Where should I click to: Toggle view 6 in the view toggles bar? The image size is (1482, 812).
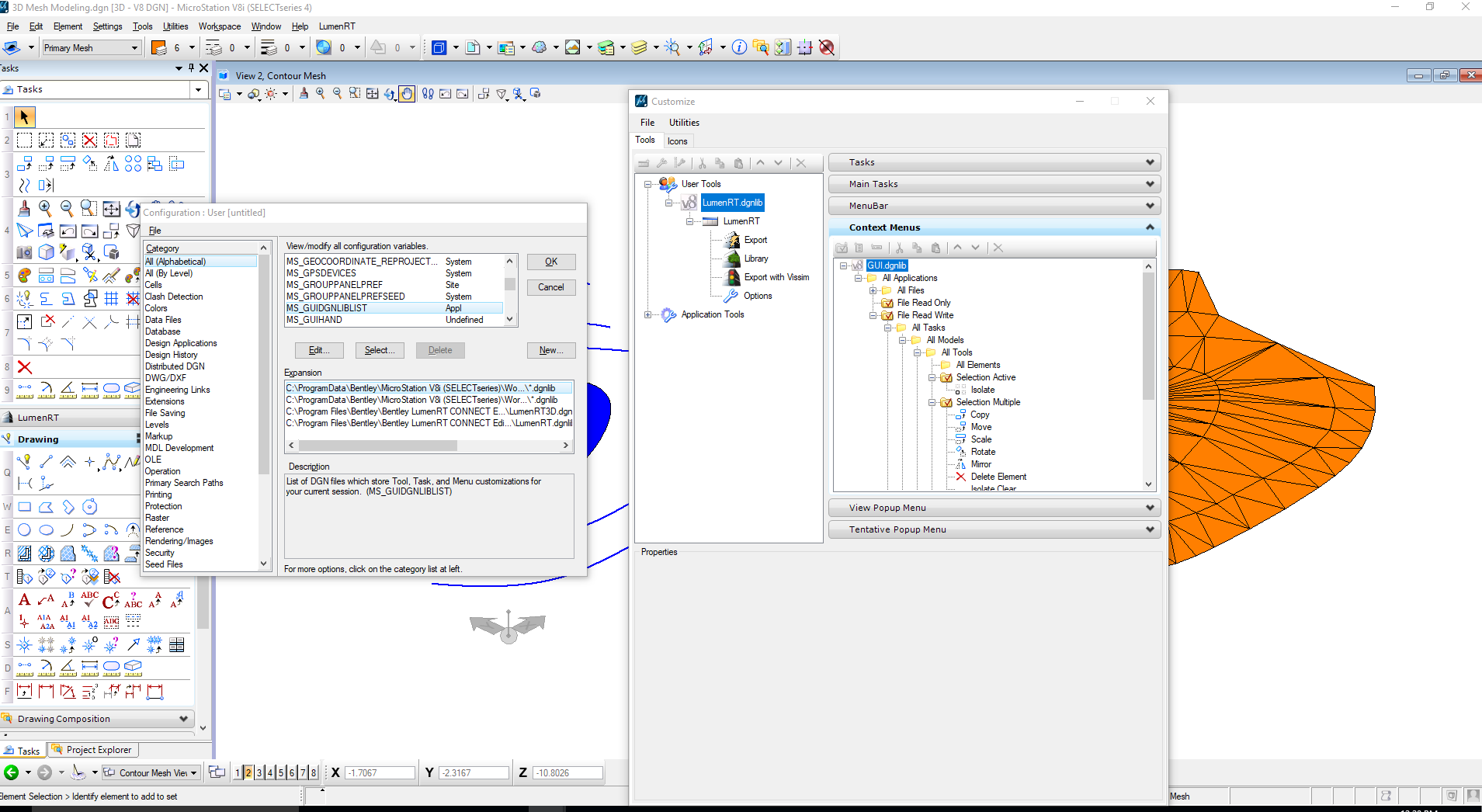292,772
